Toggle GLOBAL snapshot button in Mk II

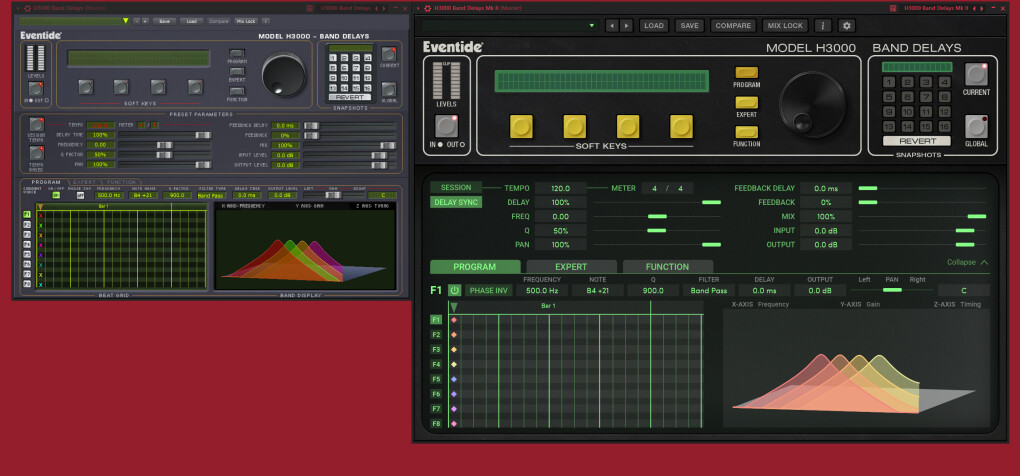tap(976, 126)
